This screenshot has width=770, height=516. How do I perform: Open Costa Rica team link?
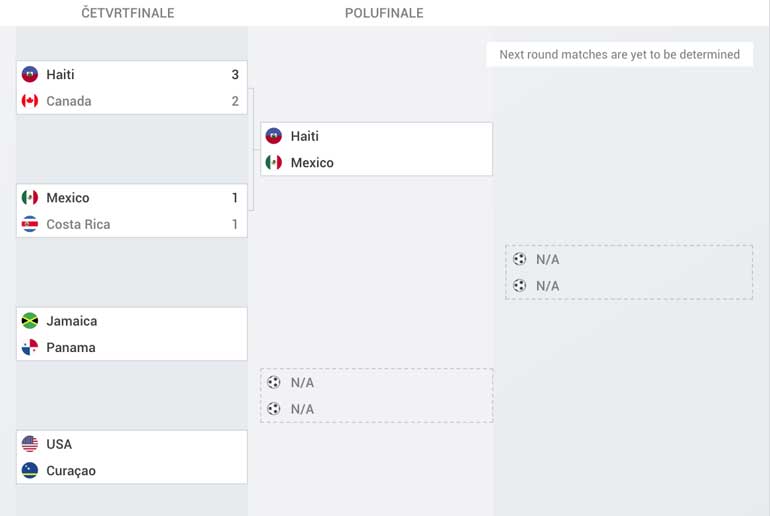tap(78, 224)
